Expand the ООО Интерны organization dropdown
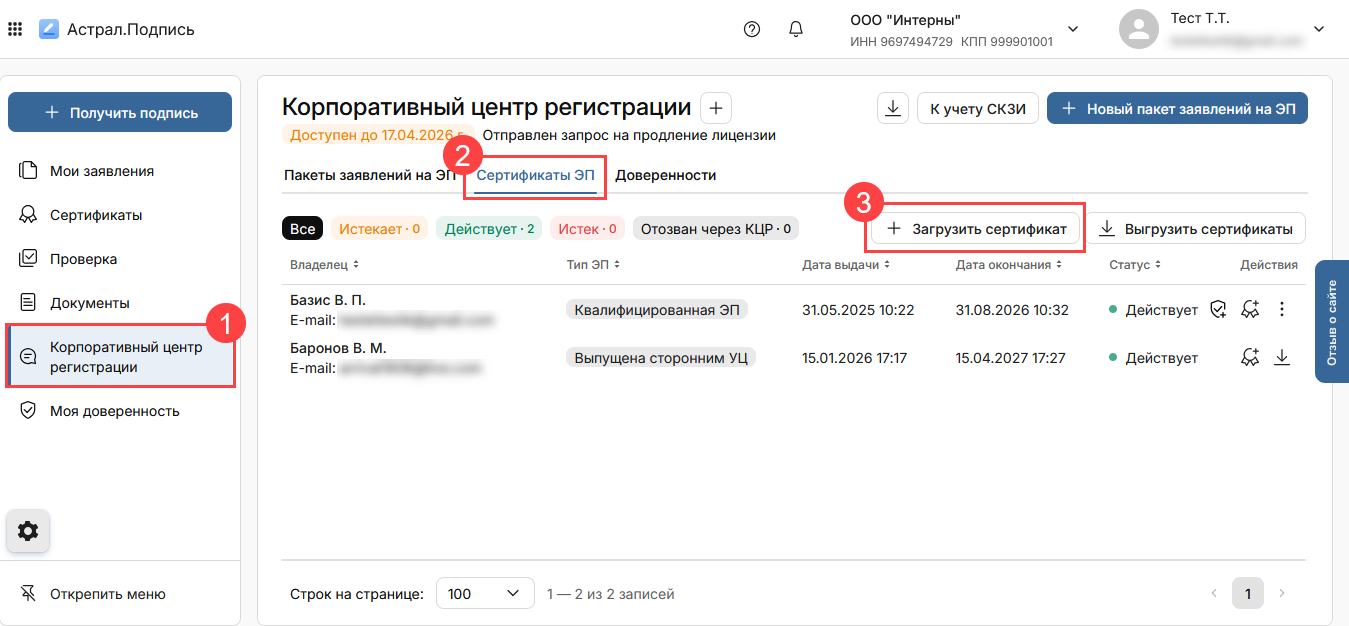The height and width of the screenshot is (626, 1349). tap(1073, 29)
